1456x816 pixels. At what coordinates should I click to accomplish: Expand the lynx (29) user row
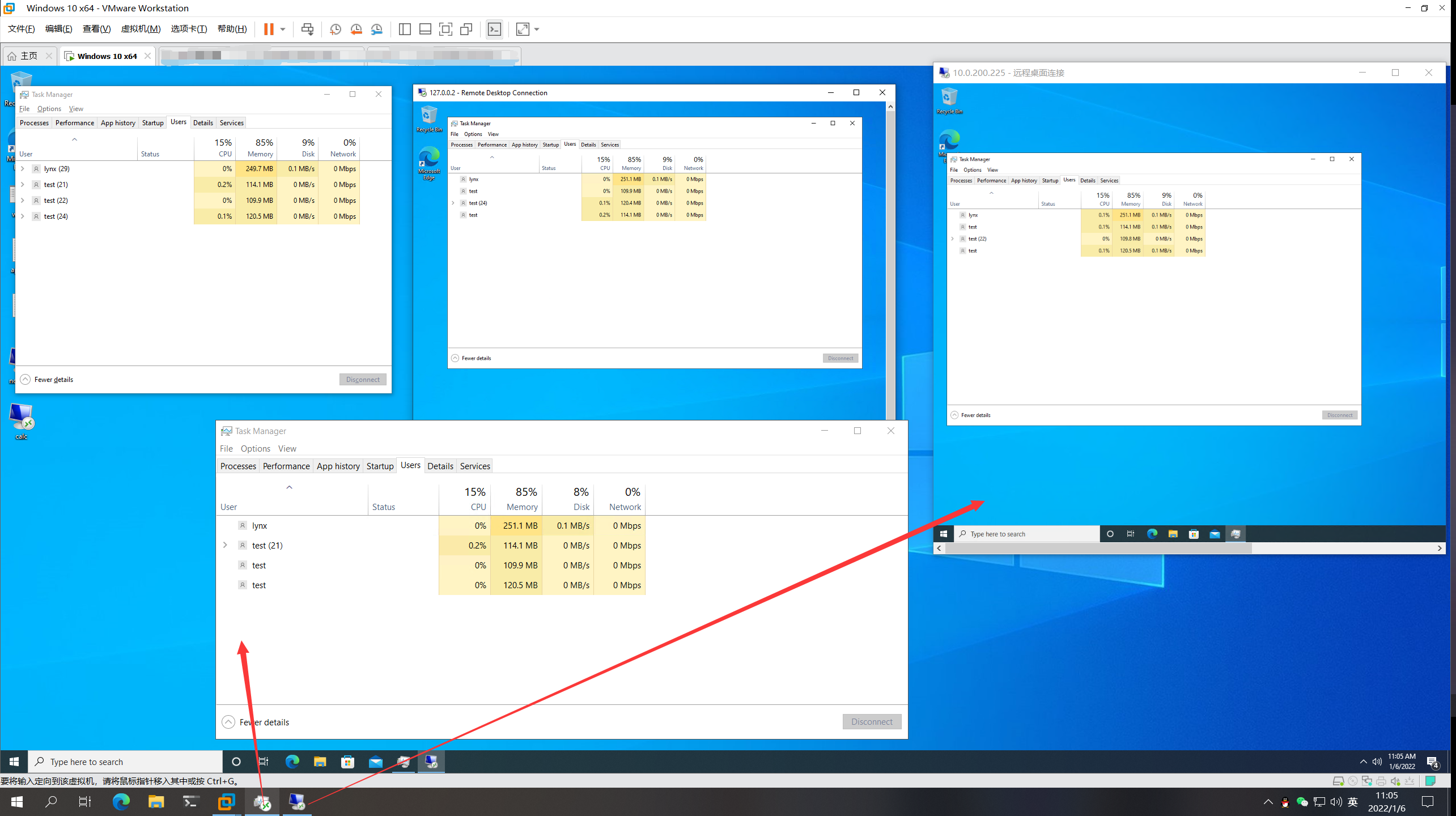(x=23, y=169)
